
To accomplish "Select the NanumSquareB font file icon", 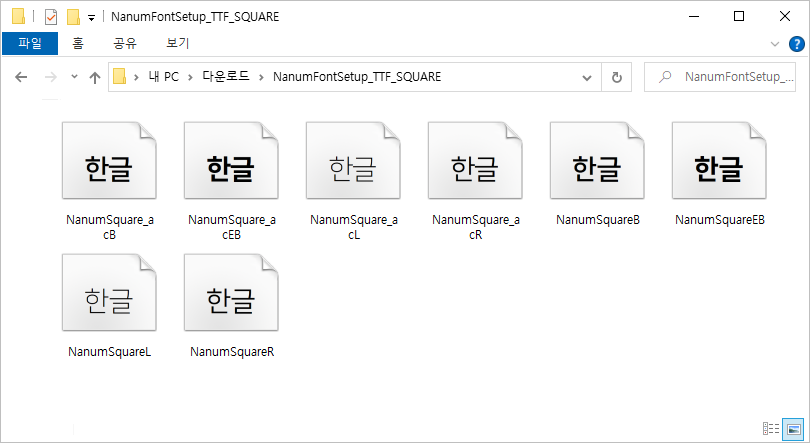I will 597,161.
